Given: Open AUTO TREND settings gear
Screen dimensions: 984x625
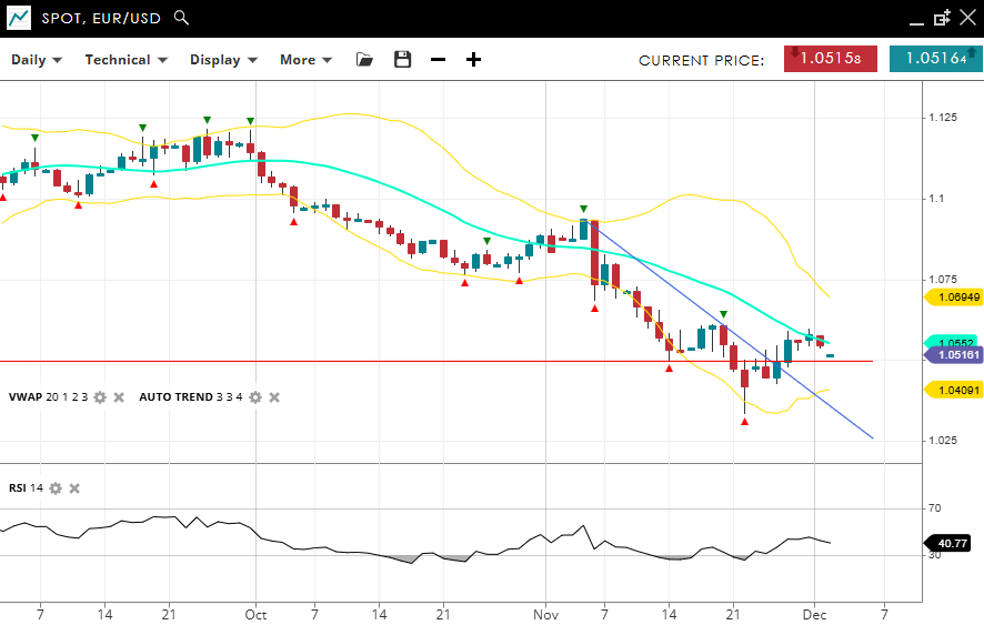Looking at the screenshot, I should tap(255, 398).
